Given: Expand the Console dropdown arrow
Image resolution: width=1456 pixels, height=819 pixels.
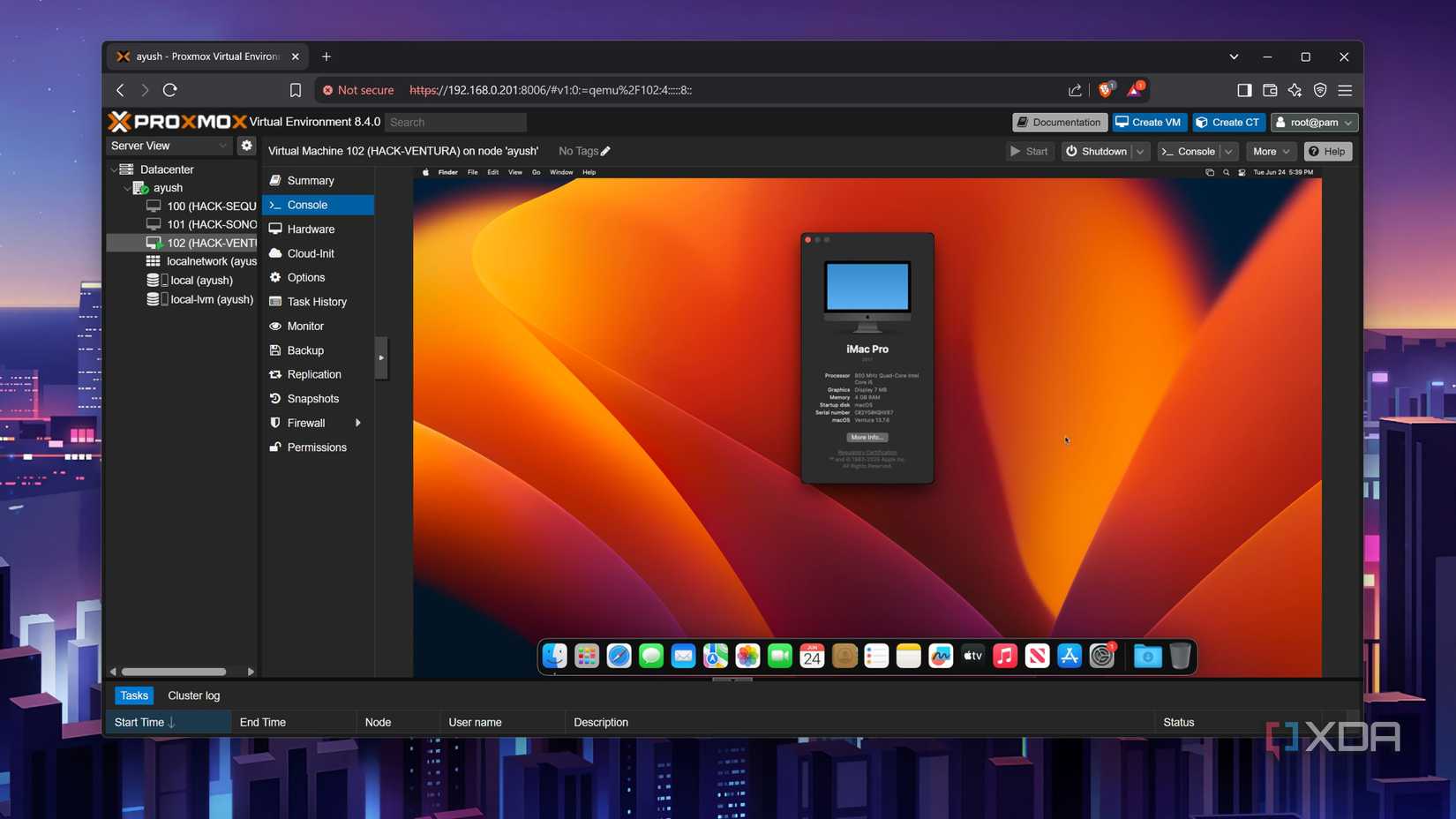Looking at the screenshot, I should pyautogui.click(x=1228, y=152).
